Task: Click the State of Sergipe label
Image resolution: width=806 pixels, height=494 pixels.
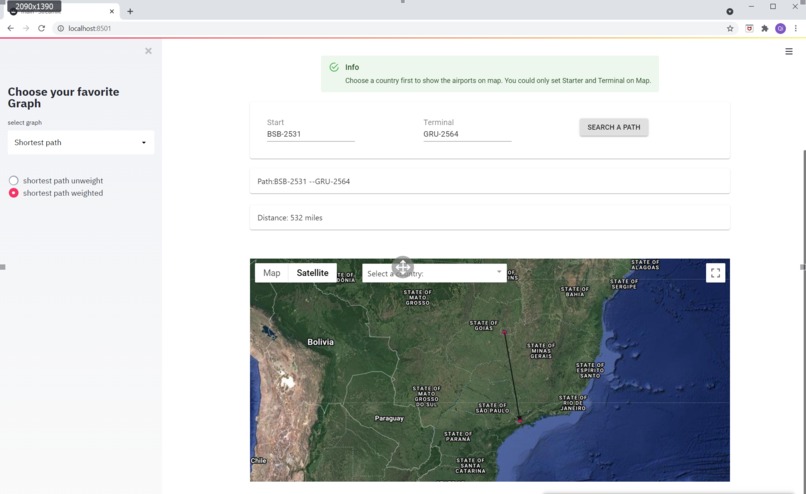Action: (624, 284)
